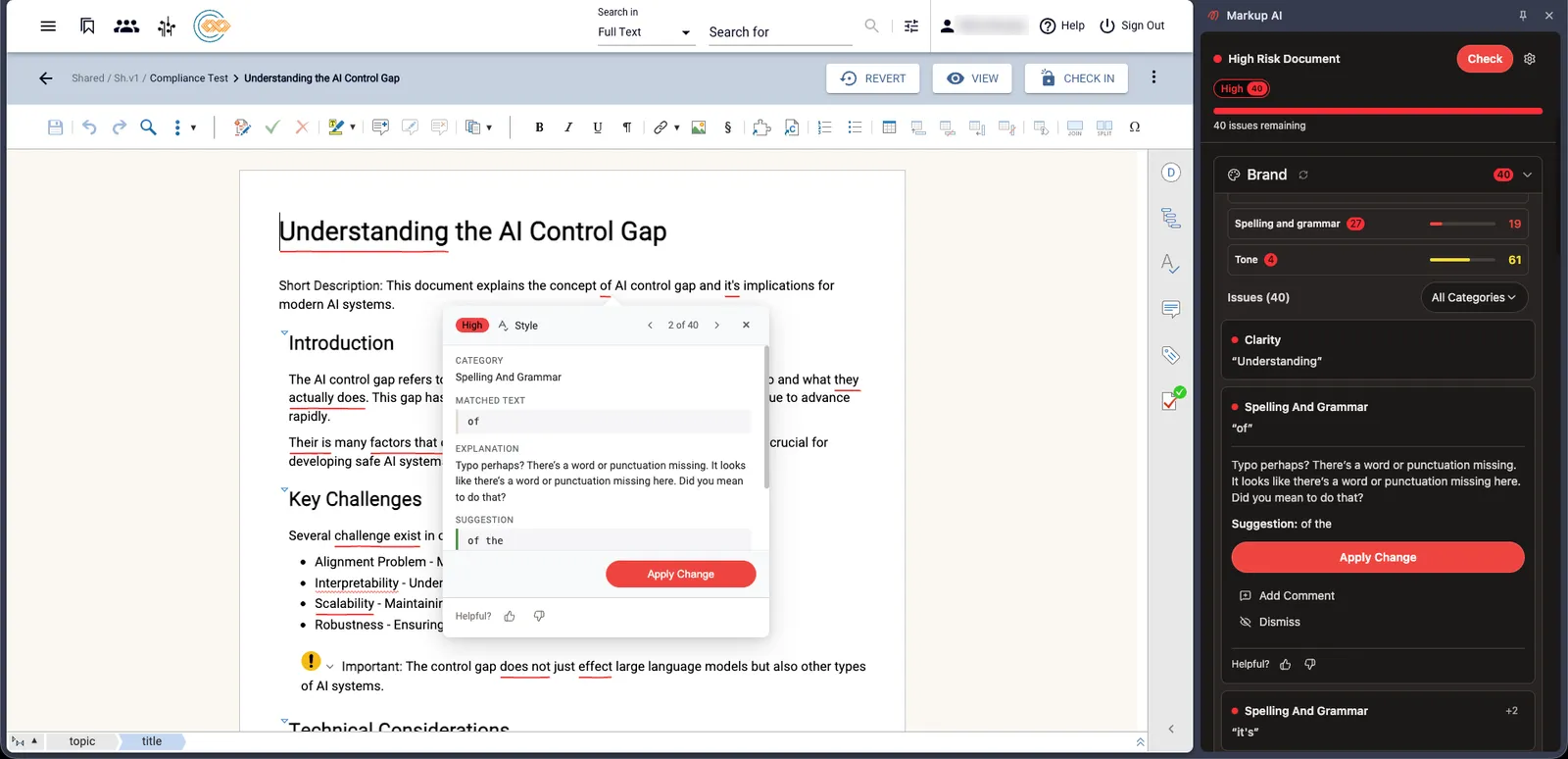The width and height of the screenshot is (1568, 759).
Task: Open the Search in Full Text dropdown
Action: pyautogui.click(x=646, y=32)
